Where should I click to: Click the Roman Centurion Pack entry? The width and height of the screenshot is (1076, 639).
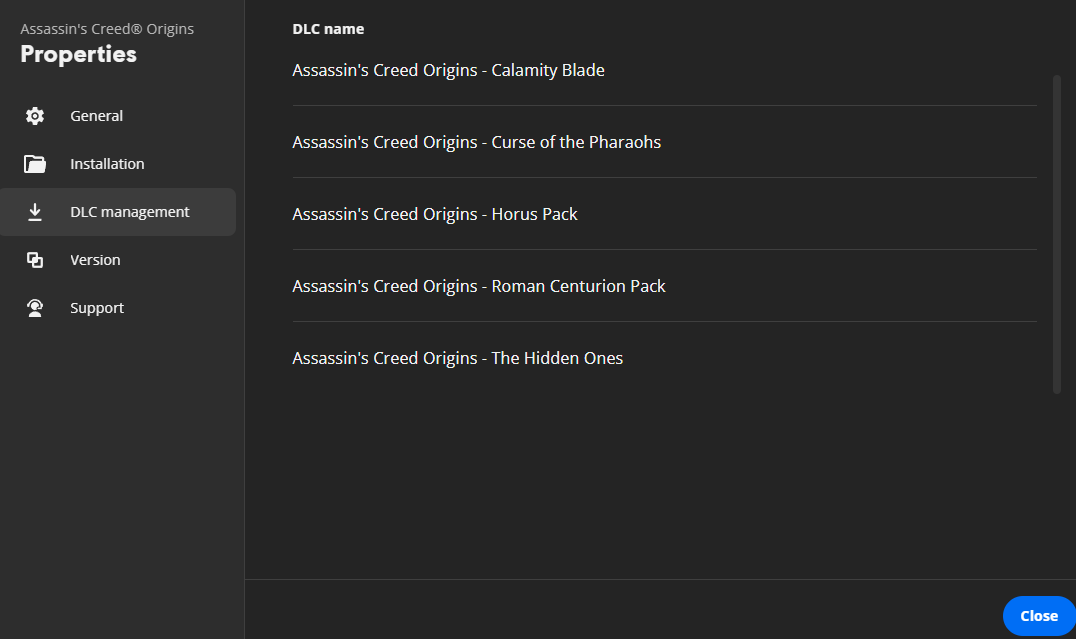479,286
